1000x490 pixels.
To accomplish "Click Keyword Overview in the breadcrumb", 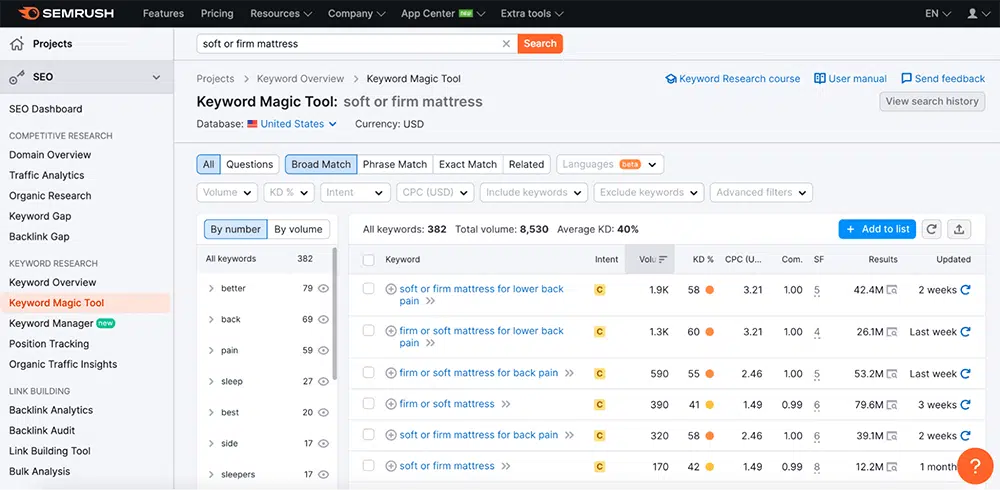I will click(x=300, y=79).
